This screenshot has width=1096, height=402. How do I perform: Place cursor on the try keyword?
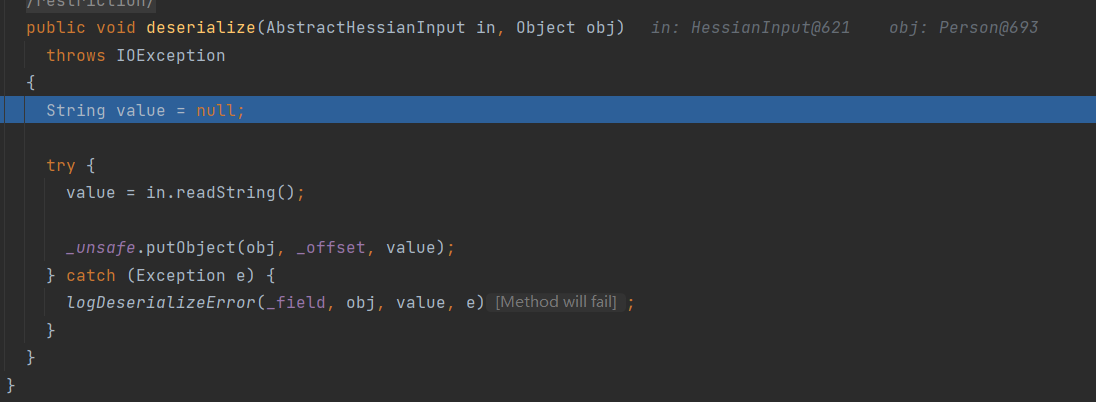click(61, 164)
